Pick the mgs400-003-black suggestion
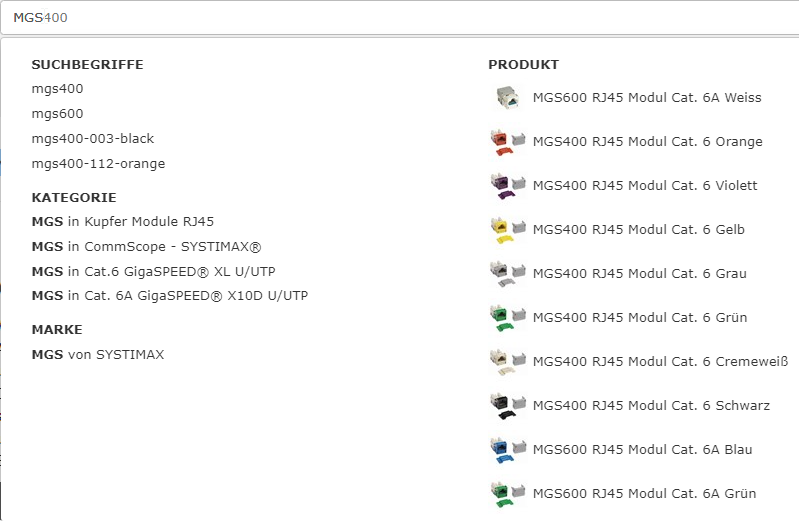 click(93, 139)
